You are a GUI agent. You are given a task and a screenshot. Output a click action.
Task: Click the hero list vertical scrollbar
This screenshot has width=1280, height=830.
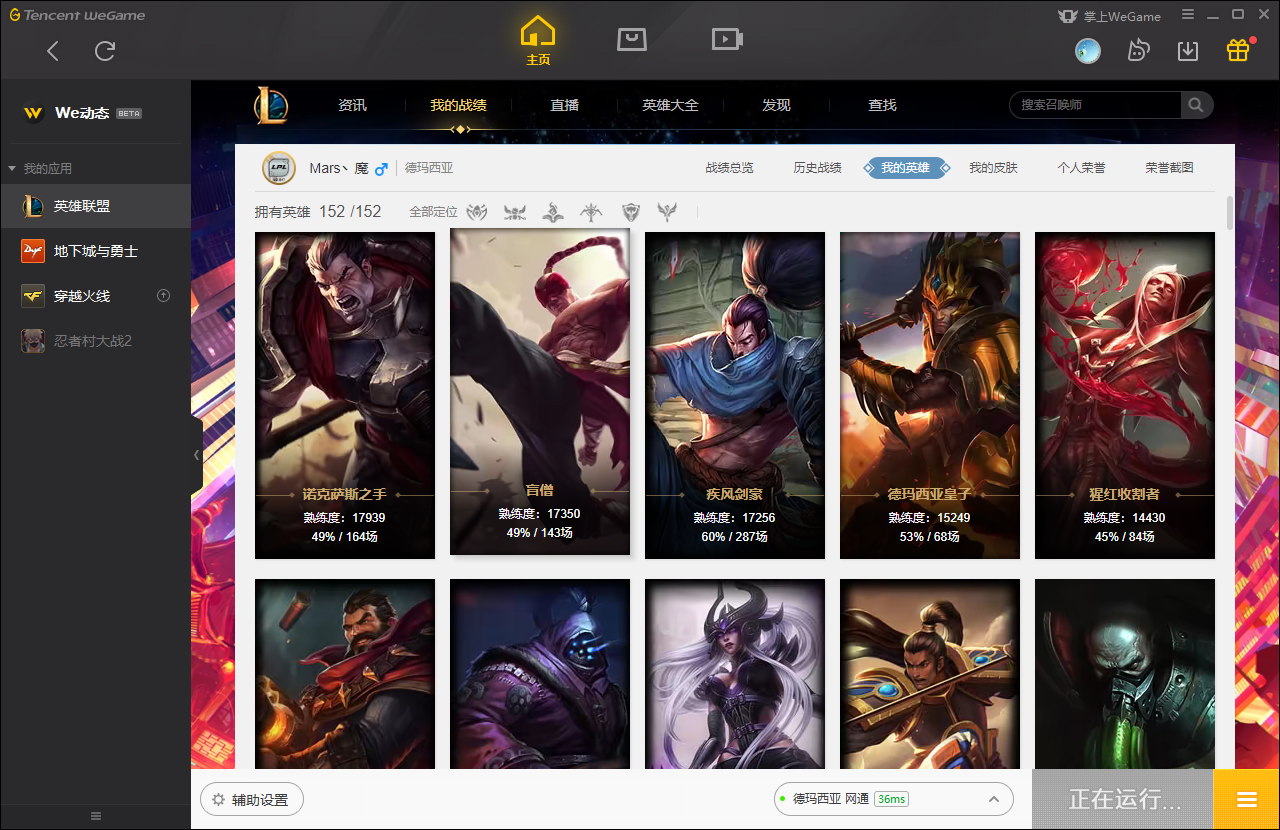tap(1229, 212)
